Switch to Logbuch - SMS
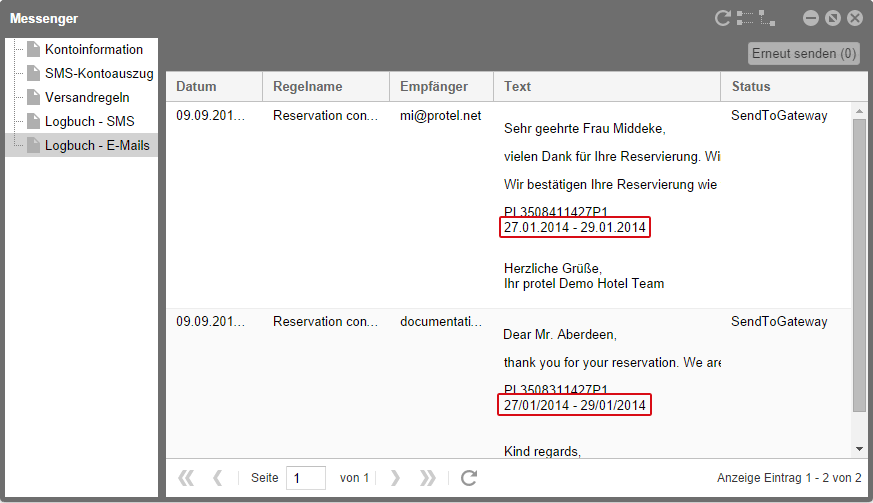This screenshot has width=873, height=503. click(x=89, y=121)
